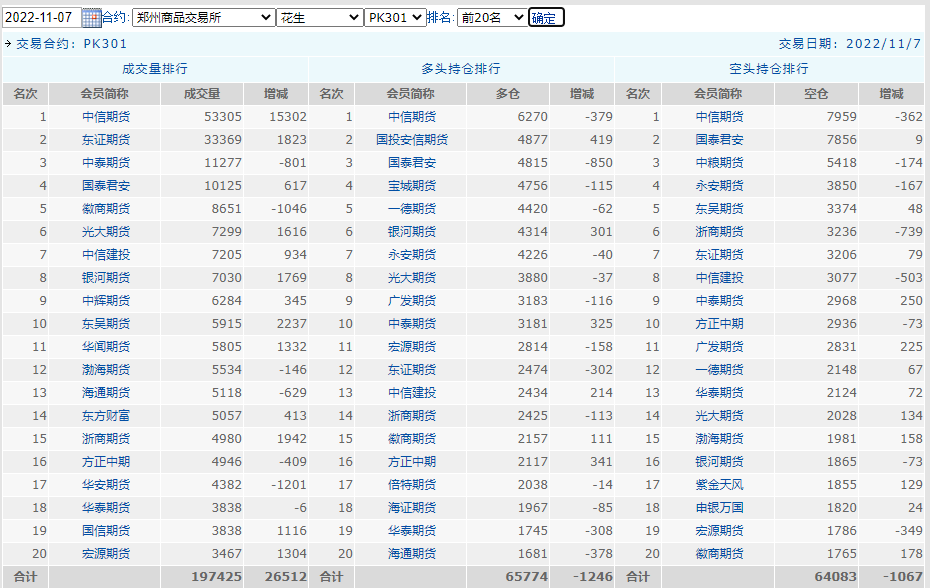Click the 空仓 column header

click(816, 94)
